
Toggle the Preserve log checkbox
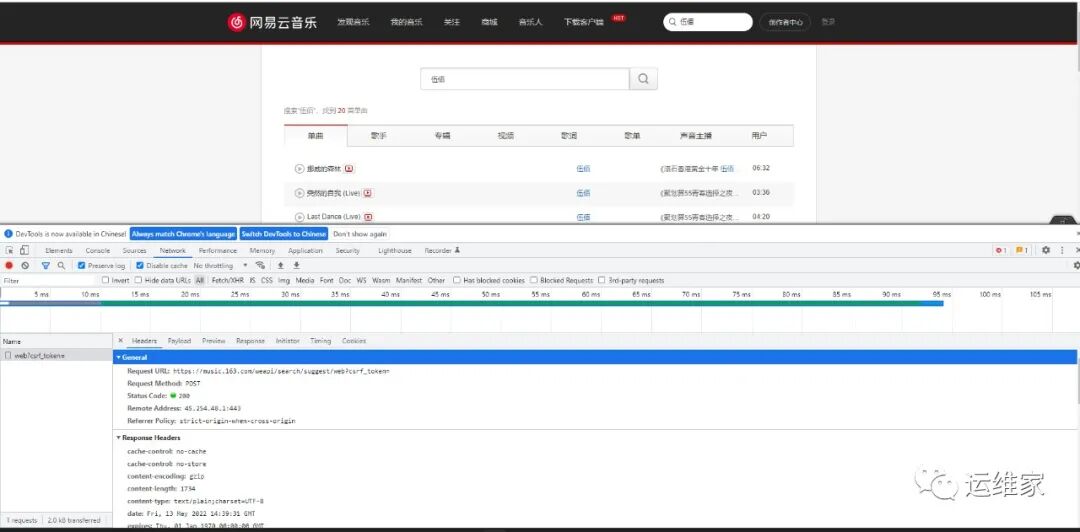[81, 265]
